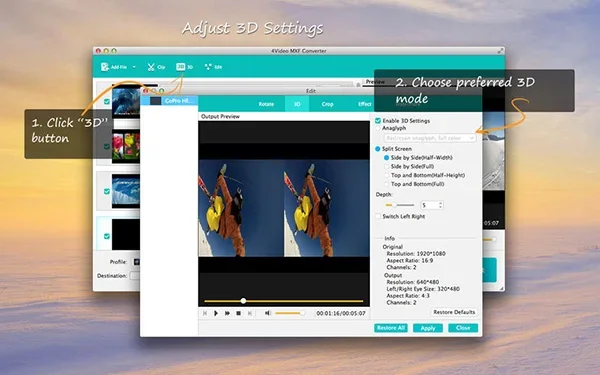Image resolution: width=600 pixels, height=375 pixels.
Task: Click the Depth stepper arrows
Action: 440,205
